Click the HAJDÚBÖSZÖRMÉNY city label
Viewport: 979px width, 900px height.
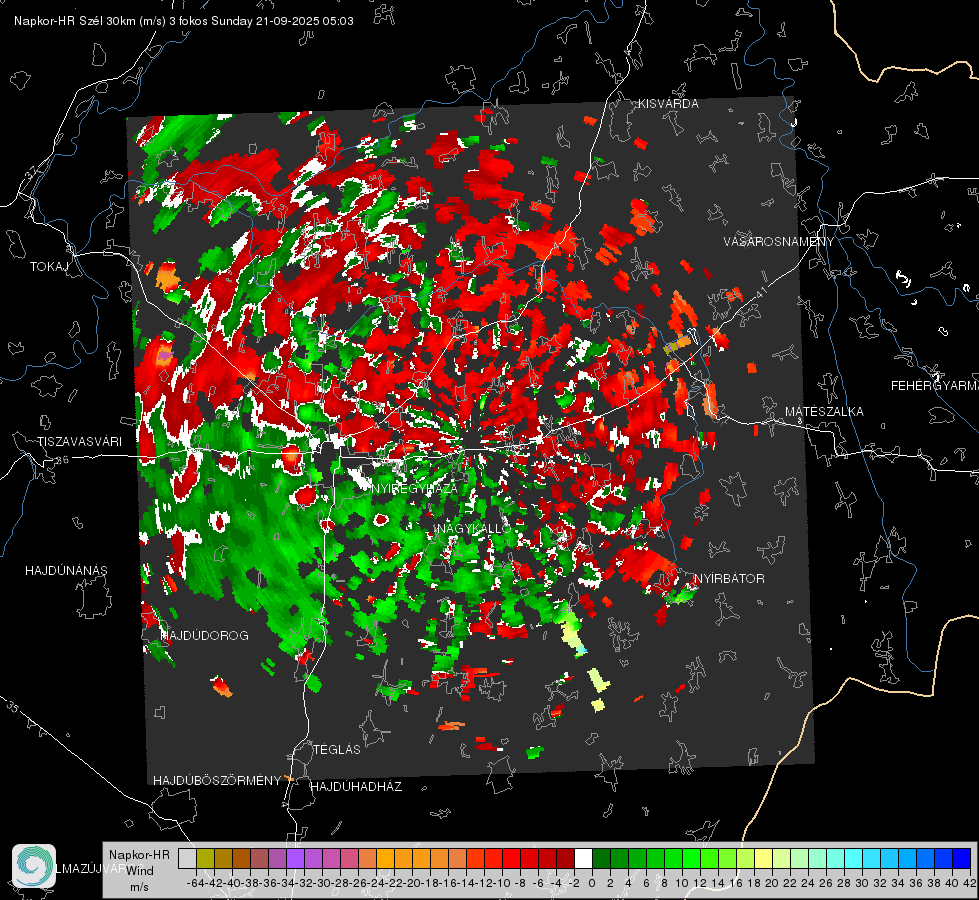[x=217, y=781]
